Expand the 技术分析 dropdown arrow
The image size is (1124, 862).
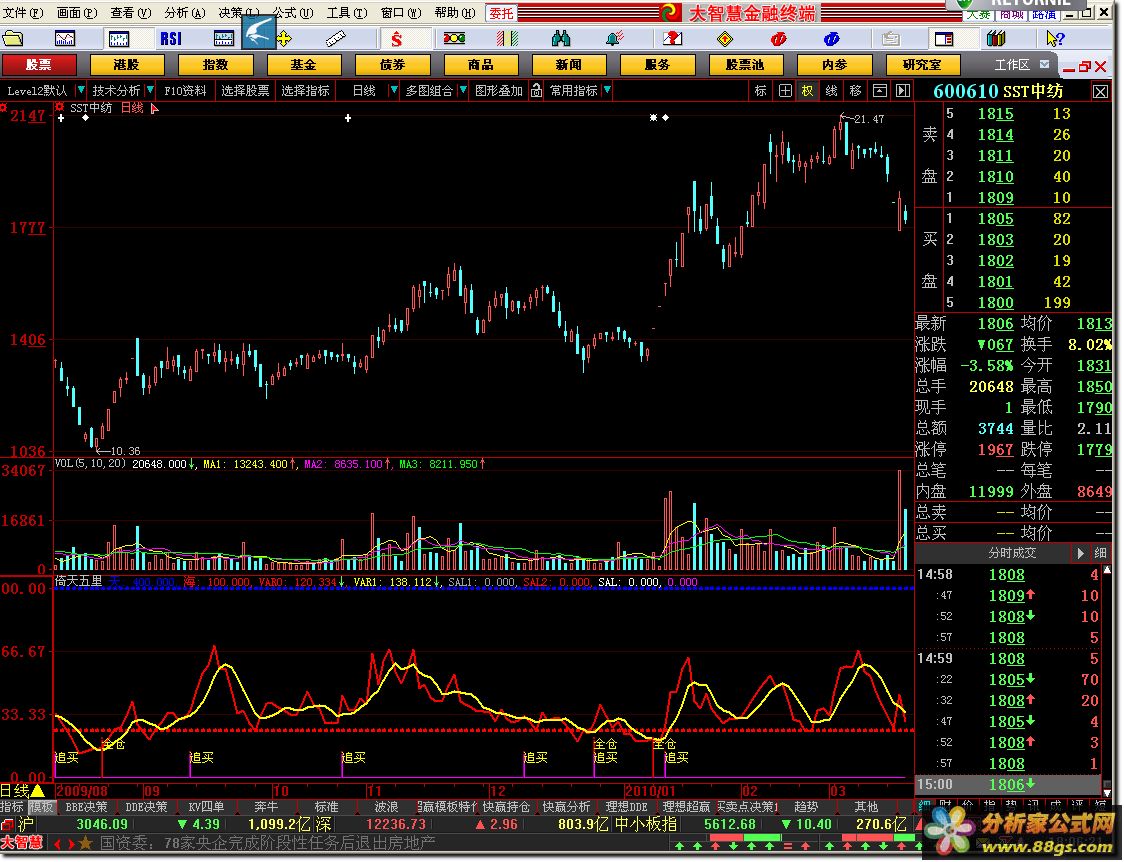150,90
